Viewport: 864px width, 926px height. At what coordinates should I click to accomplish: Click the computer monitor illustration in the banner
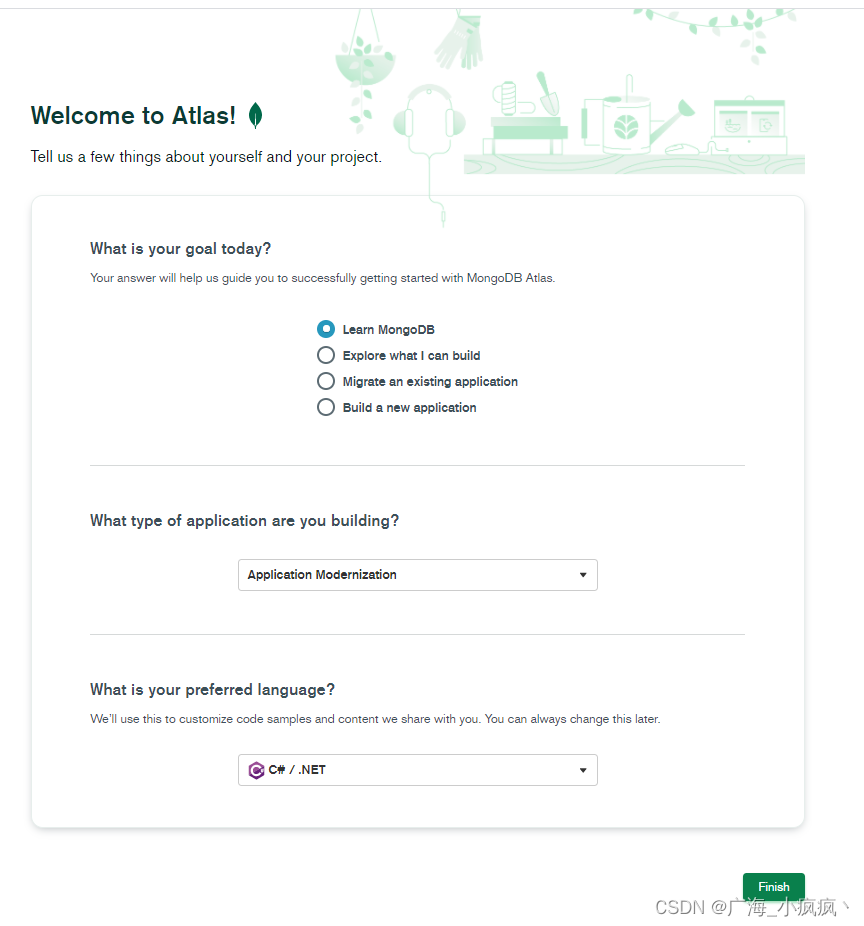point(748,124)
